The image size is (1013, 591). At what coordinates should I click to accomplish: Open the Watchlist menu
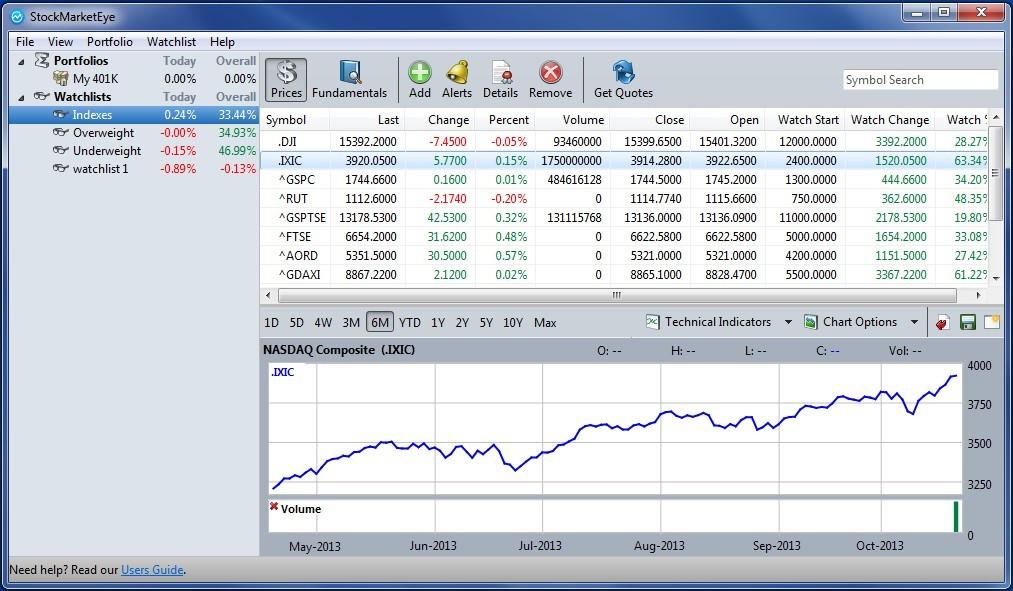click(x=171, y=42)
